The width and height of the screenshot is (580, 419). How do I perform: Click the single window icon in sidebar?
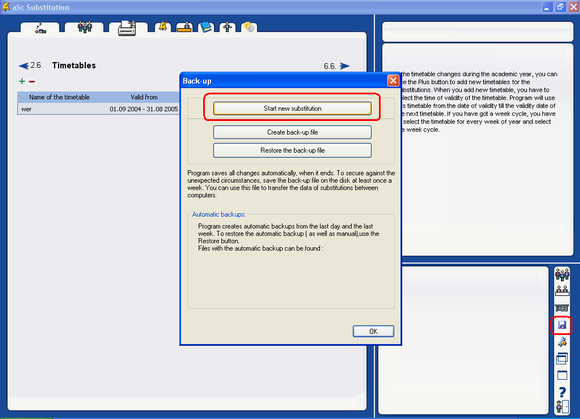pos(562,375)
